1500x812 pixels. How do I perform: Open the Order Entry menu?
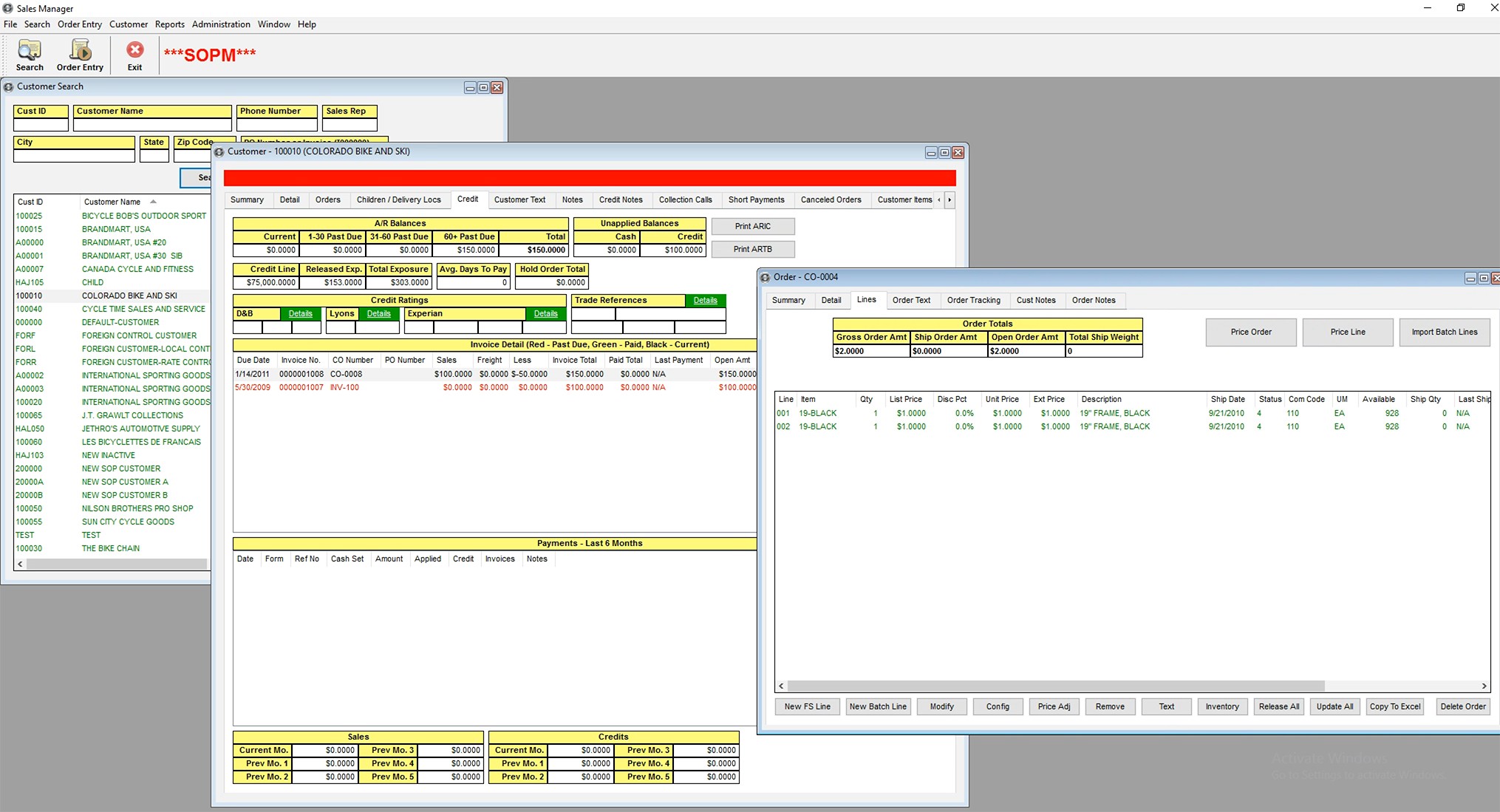coord(80,24)
